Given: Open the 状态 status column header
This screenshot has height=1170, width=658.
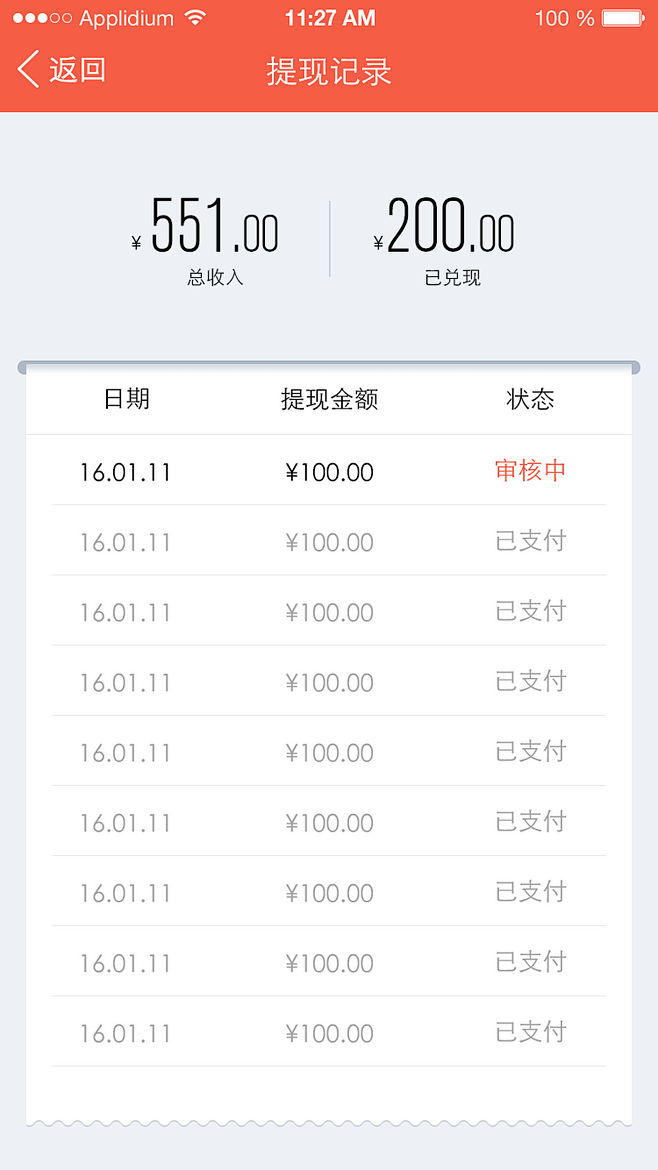Looking at the screenshot, I should (x=530, y=399).
